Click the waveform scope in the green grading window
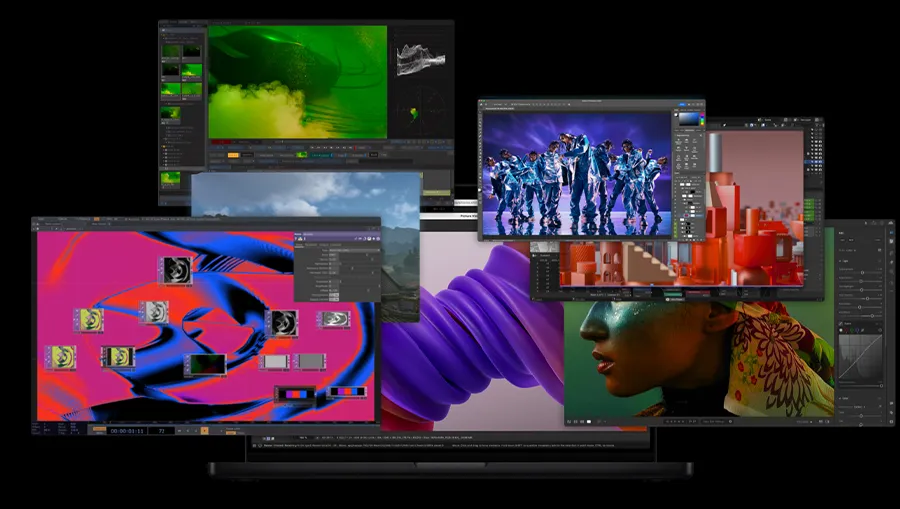 tap(421, 59)
